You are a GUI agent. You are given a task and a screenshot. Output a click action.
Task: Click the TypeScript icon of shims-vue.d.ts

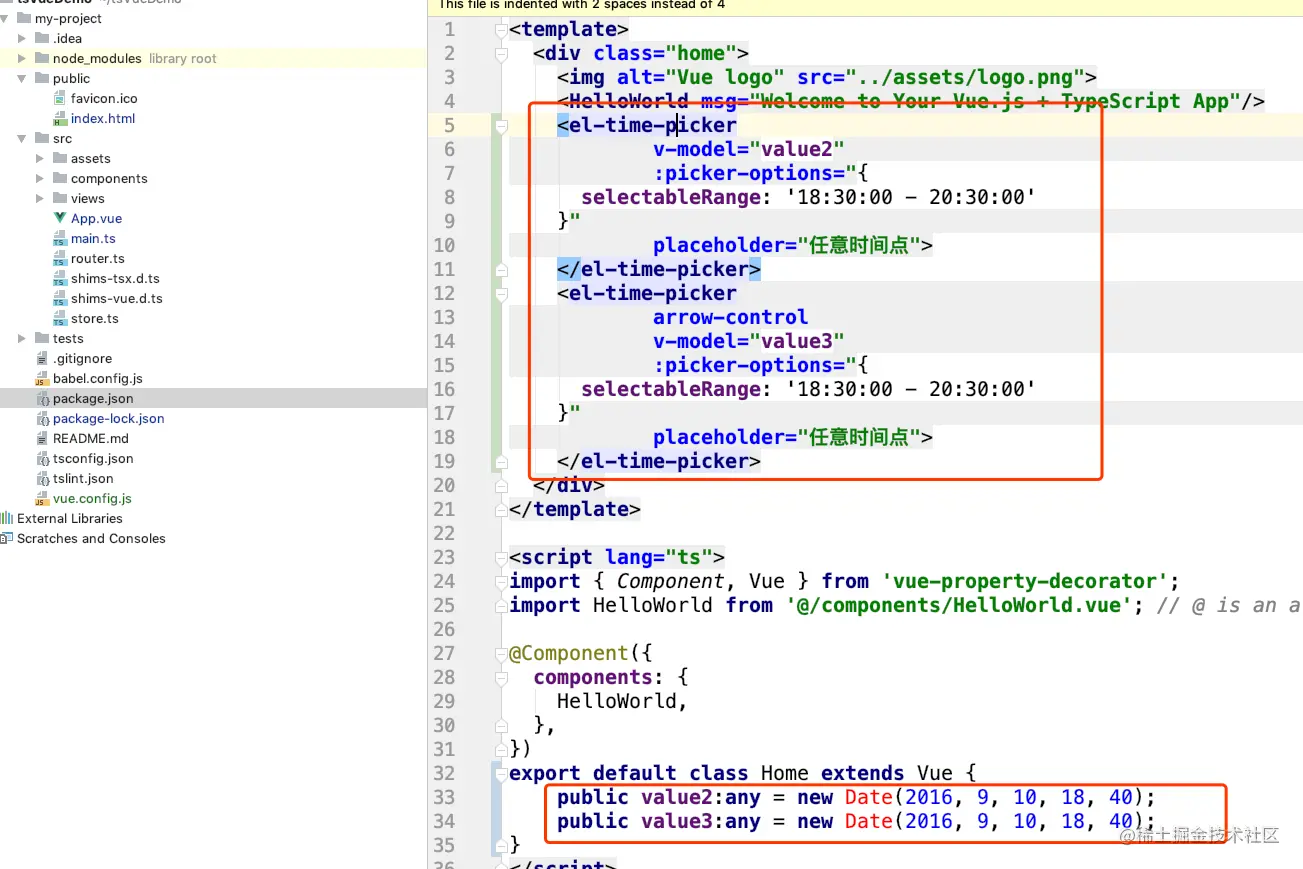click(60, 299)
